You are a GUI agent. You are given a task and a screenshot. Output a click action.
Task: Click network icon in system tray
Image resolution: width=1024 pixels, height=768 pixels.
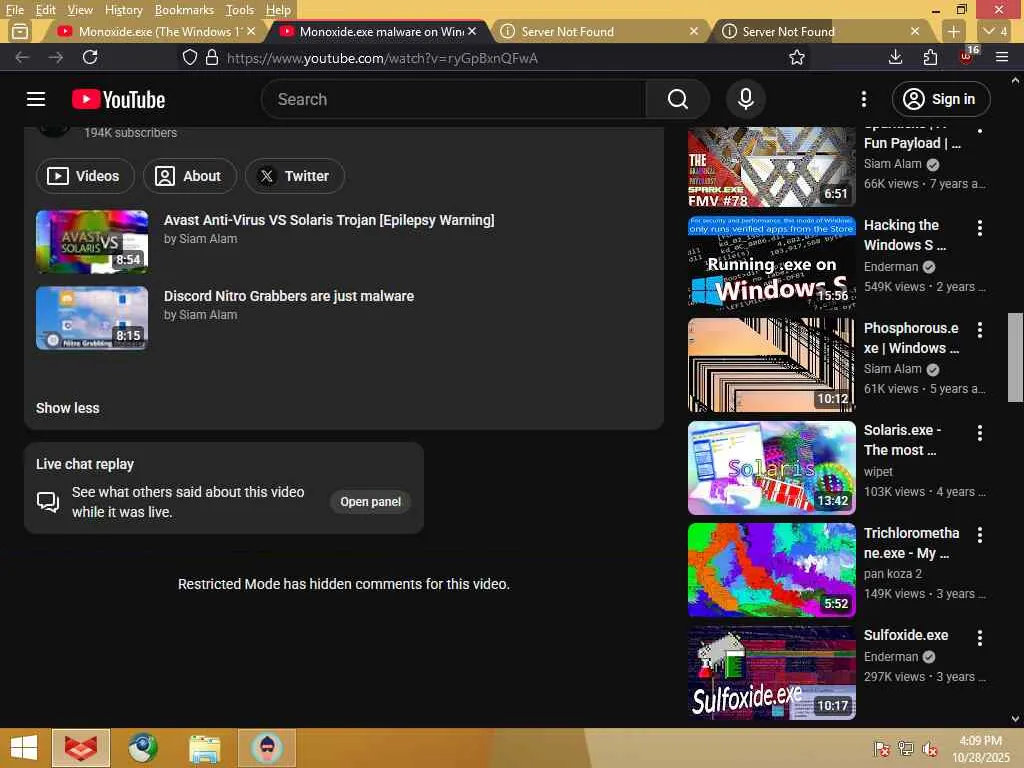click(x=906, y=748)
